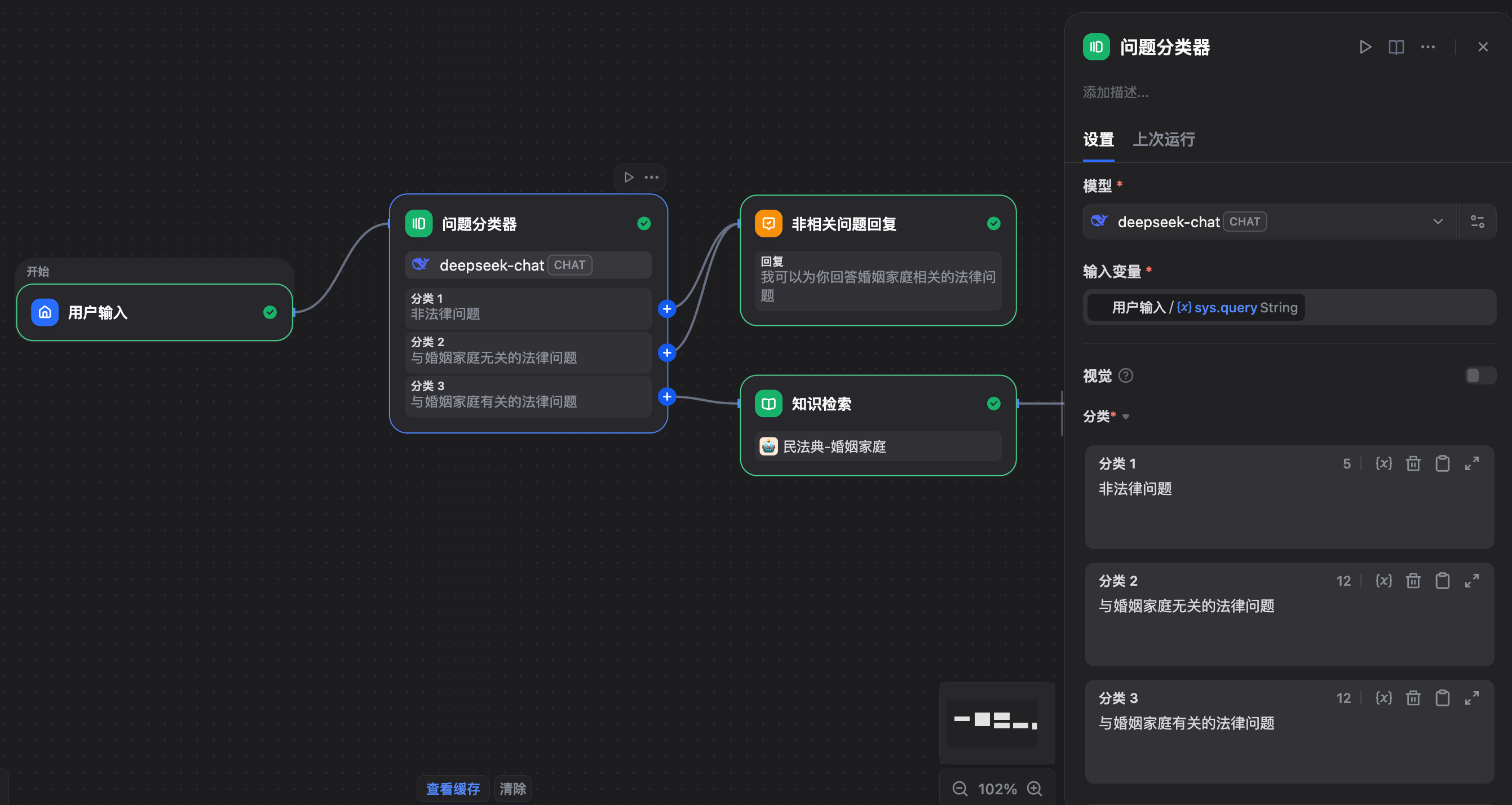Open more options menu in panel header
The image size is (1512, 805).
1427,47
